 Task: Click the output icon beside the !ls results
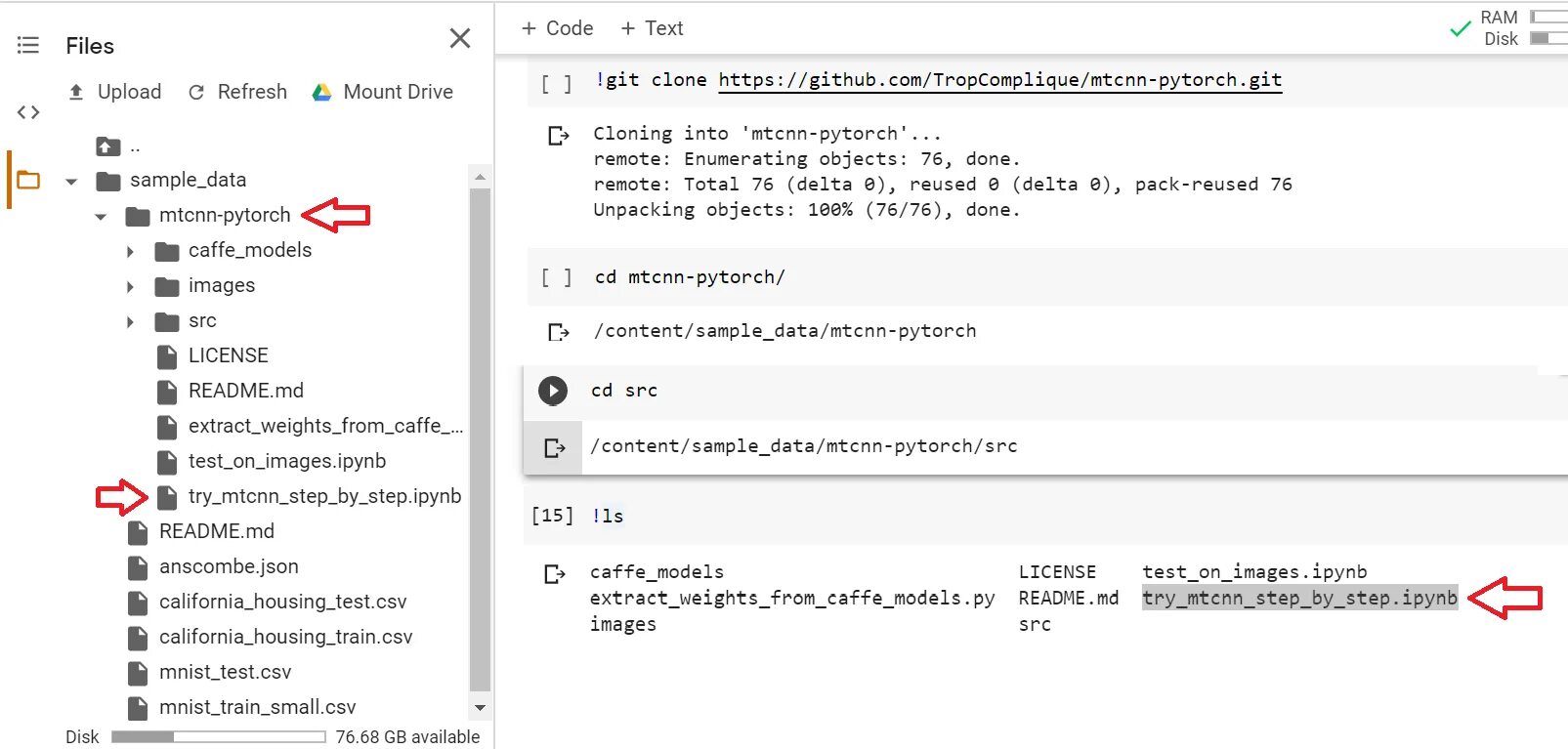pos(554,573)
